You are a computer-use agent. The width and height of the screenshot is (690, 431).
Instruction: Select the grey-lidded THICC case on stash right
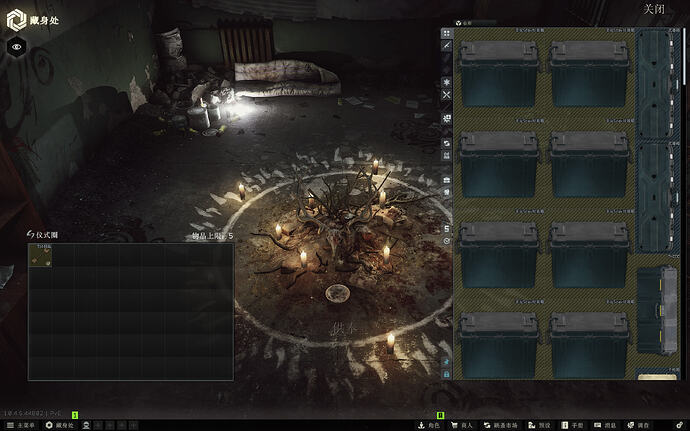(x=657, y=311)
